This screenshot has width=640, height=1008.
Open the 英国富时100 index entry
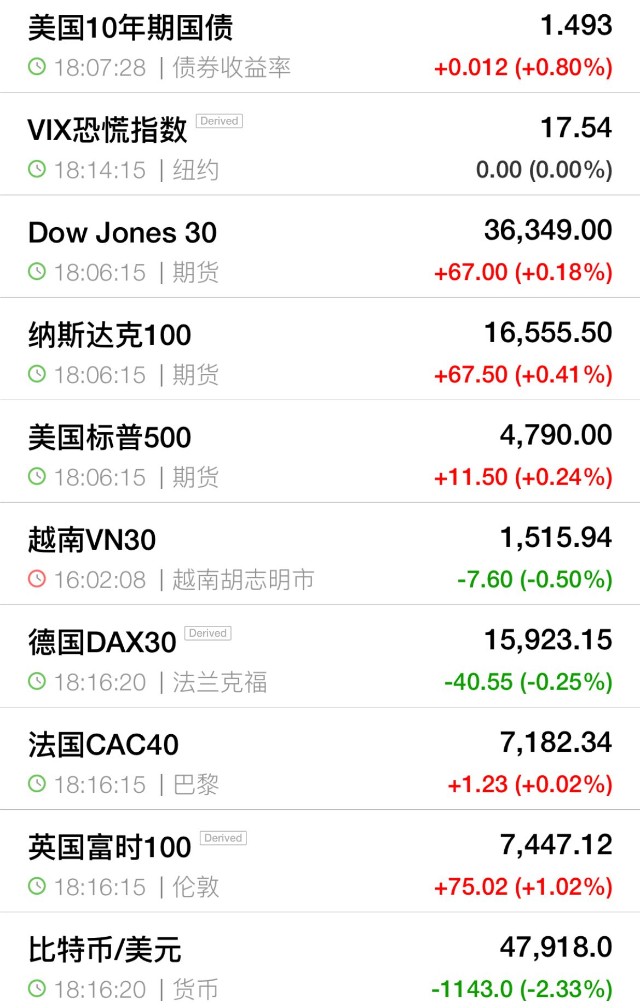(320, 861)
